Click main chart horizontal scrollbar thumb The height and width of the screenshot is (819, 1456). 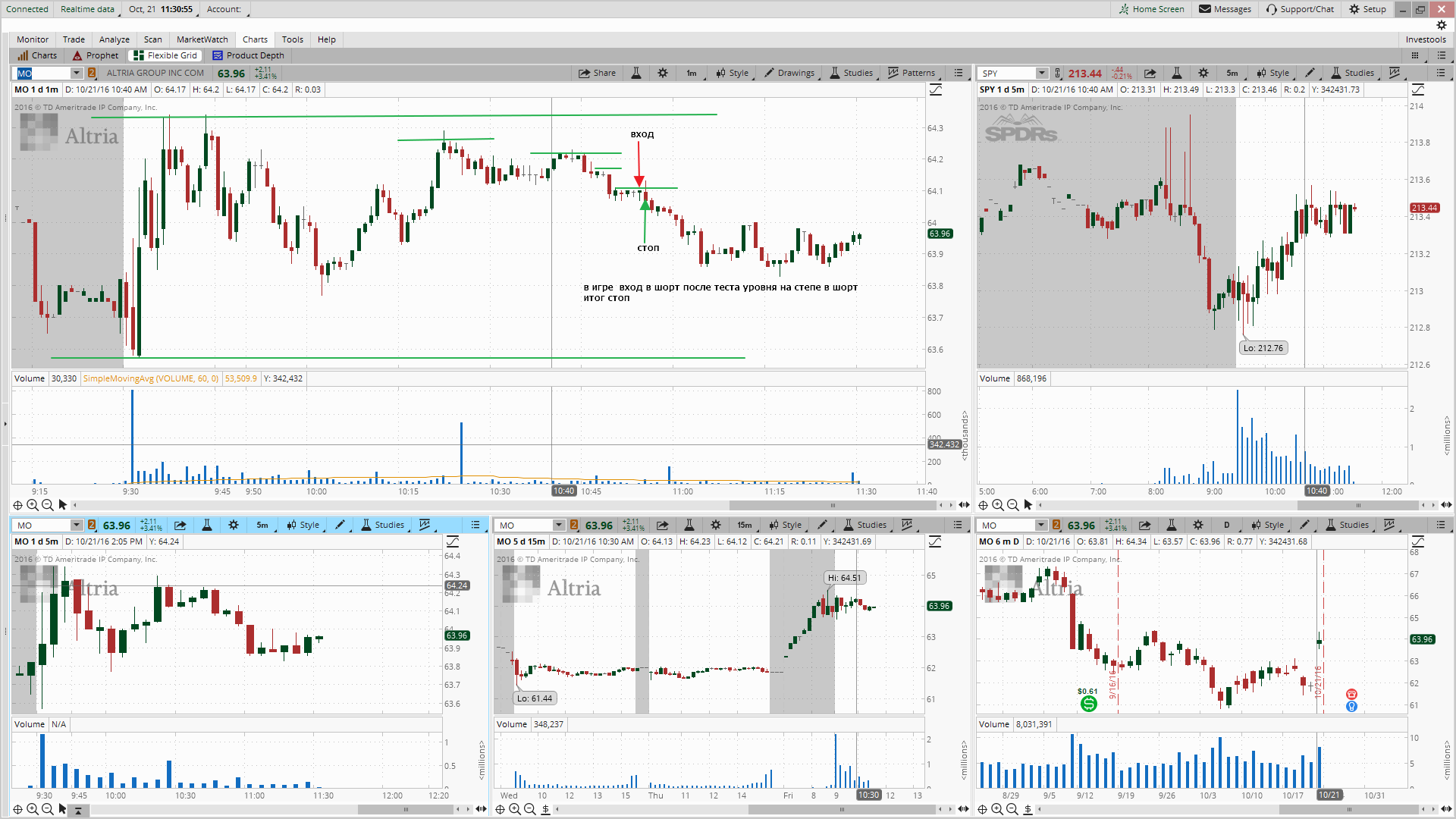click(833, 505)
